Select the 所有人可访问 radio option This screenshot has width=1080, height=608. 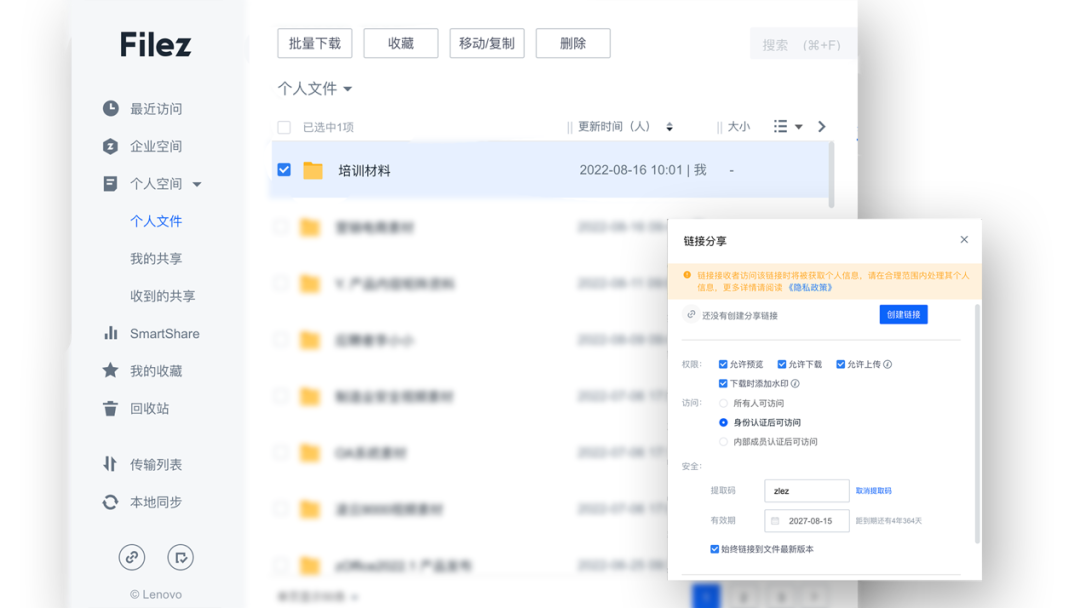click(723, 403)
